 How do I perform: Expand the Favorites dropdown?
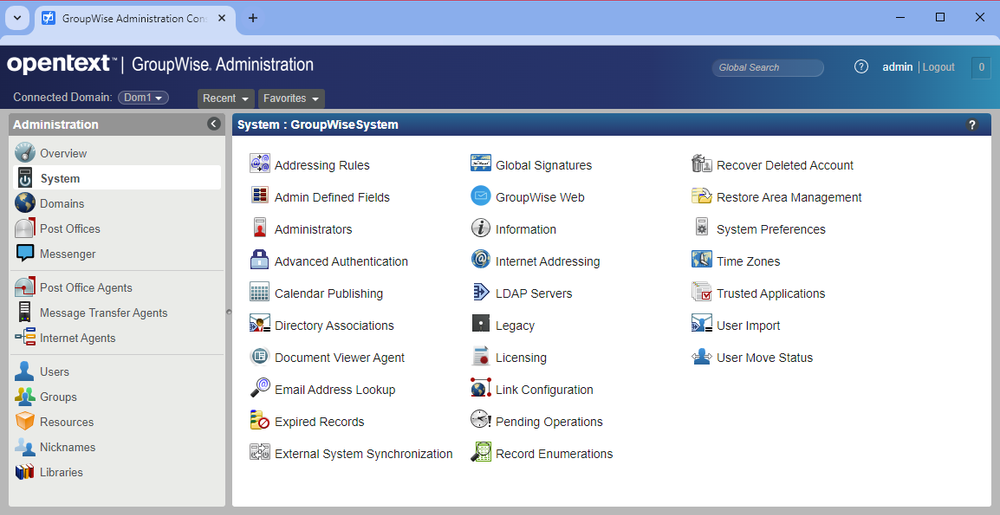coord(291,98)
